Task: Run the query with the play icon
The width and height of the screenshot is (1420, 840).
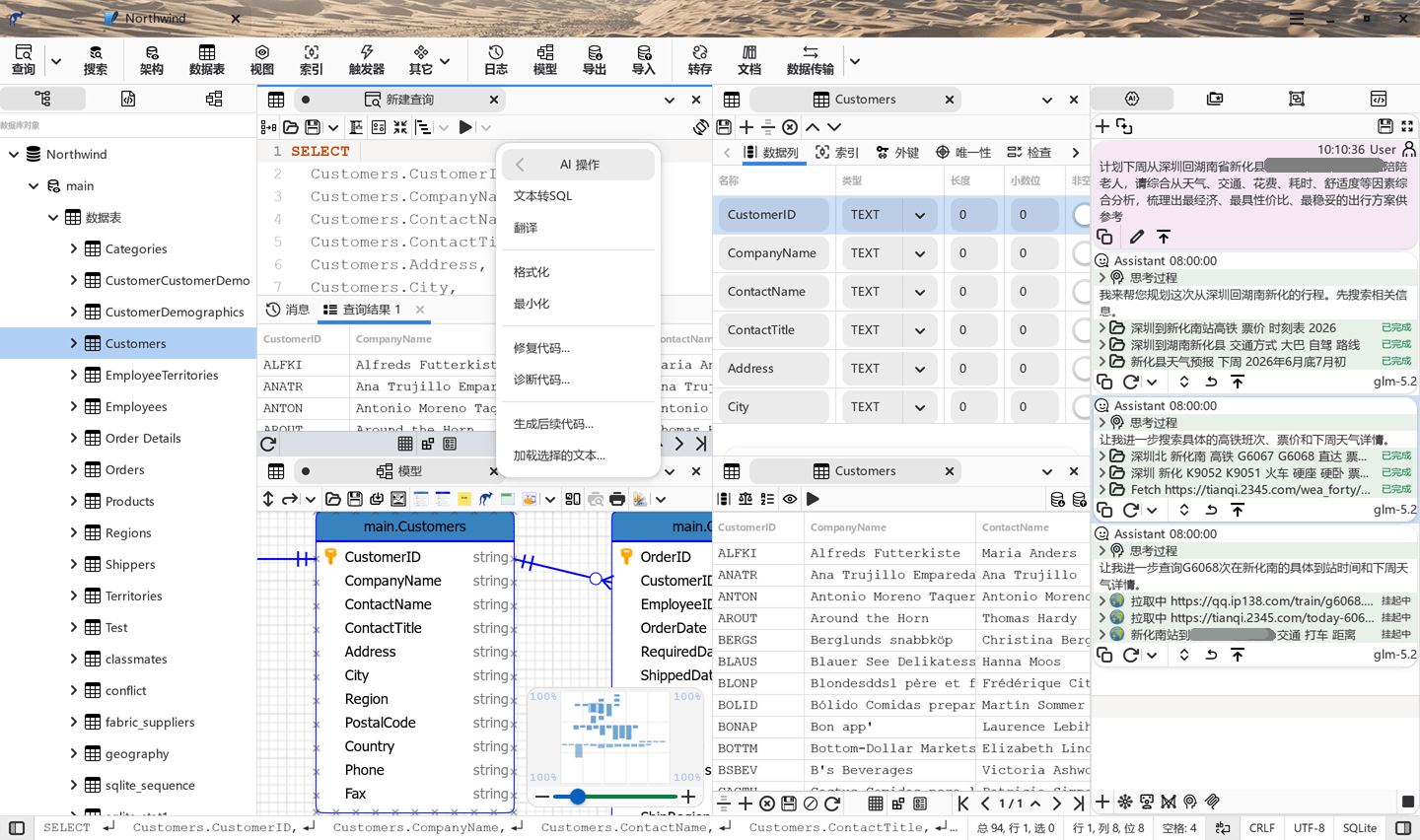Action: 465,127
